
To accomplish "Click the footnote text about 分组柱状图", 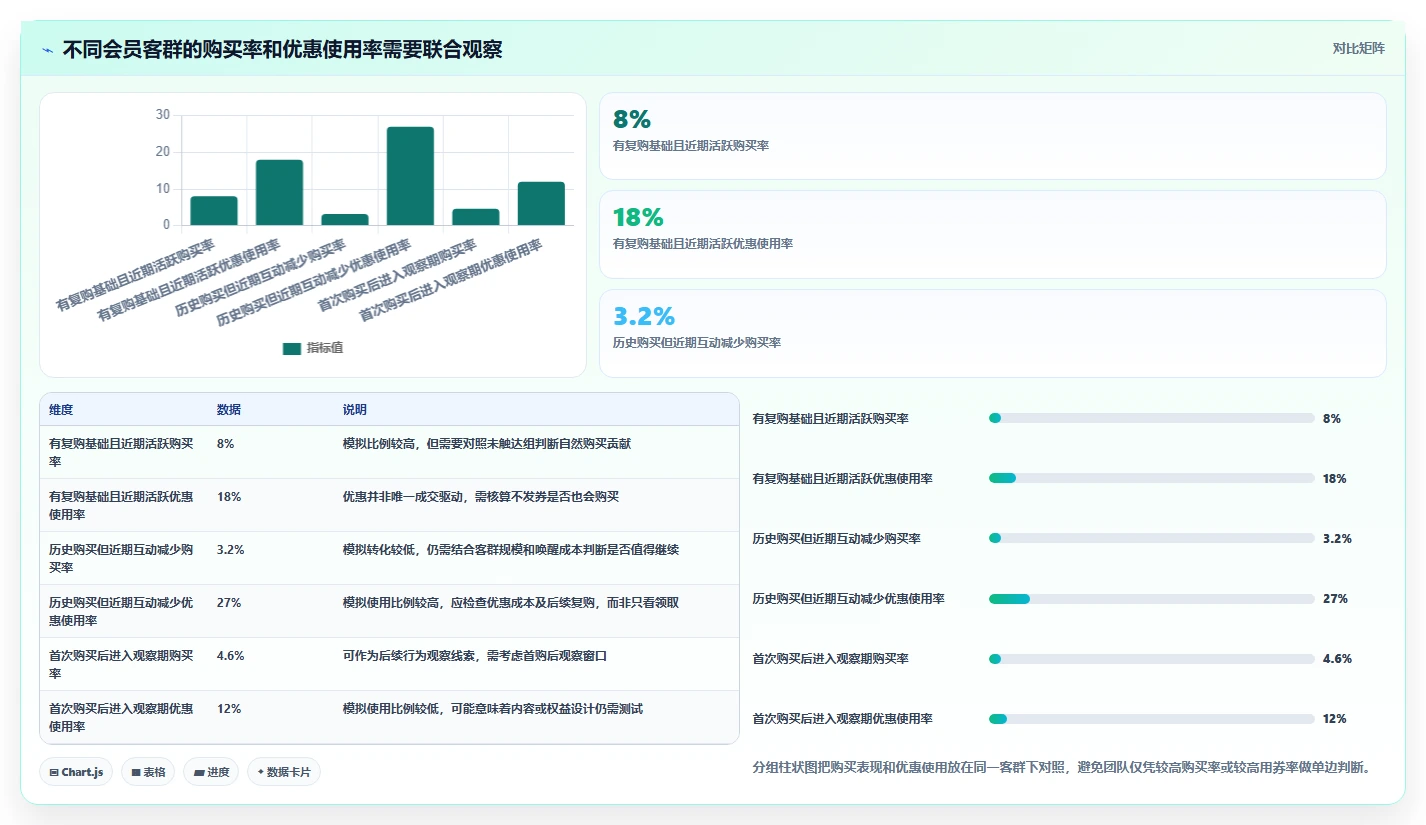I will [1061, 768].
